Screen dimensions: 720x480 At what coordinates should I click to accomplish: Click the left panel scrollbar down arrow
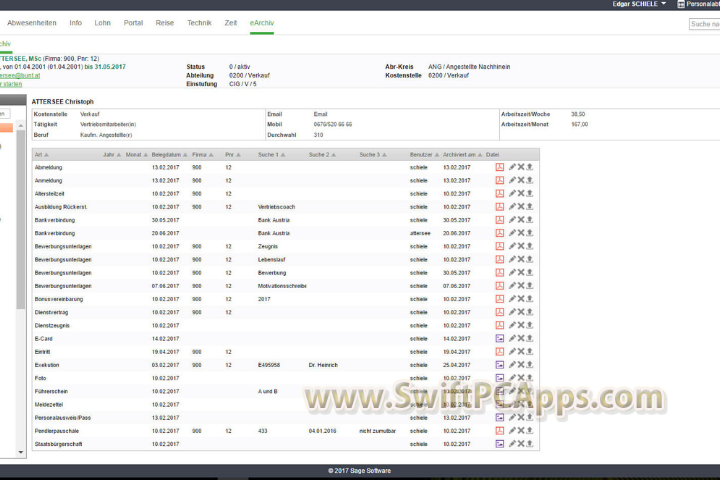coord(21,452)
